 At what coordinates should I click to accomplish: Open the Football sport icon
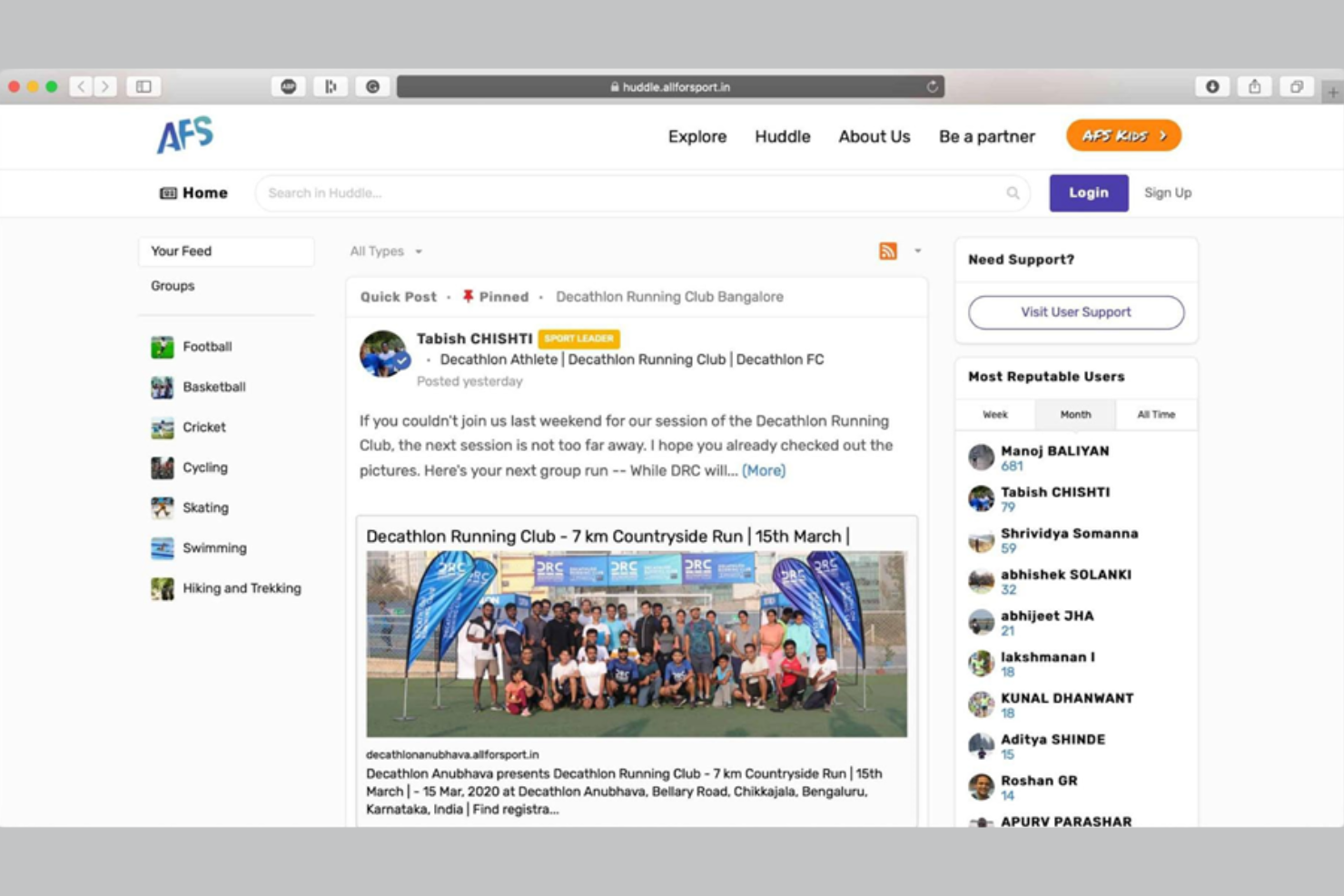[162, 347]
